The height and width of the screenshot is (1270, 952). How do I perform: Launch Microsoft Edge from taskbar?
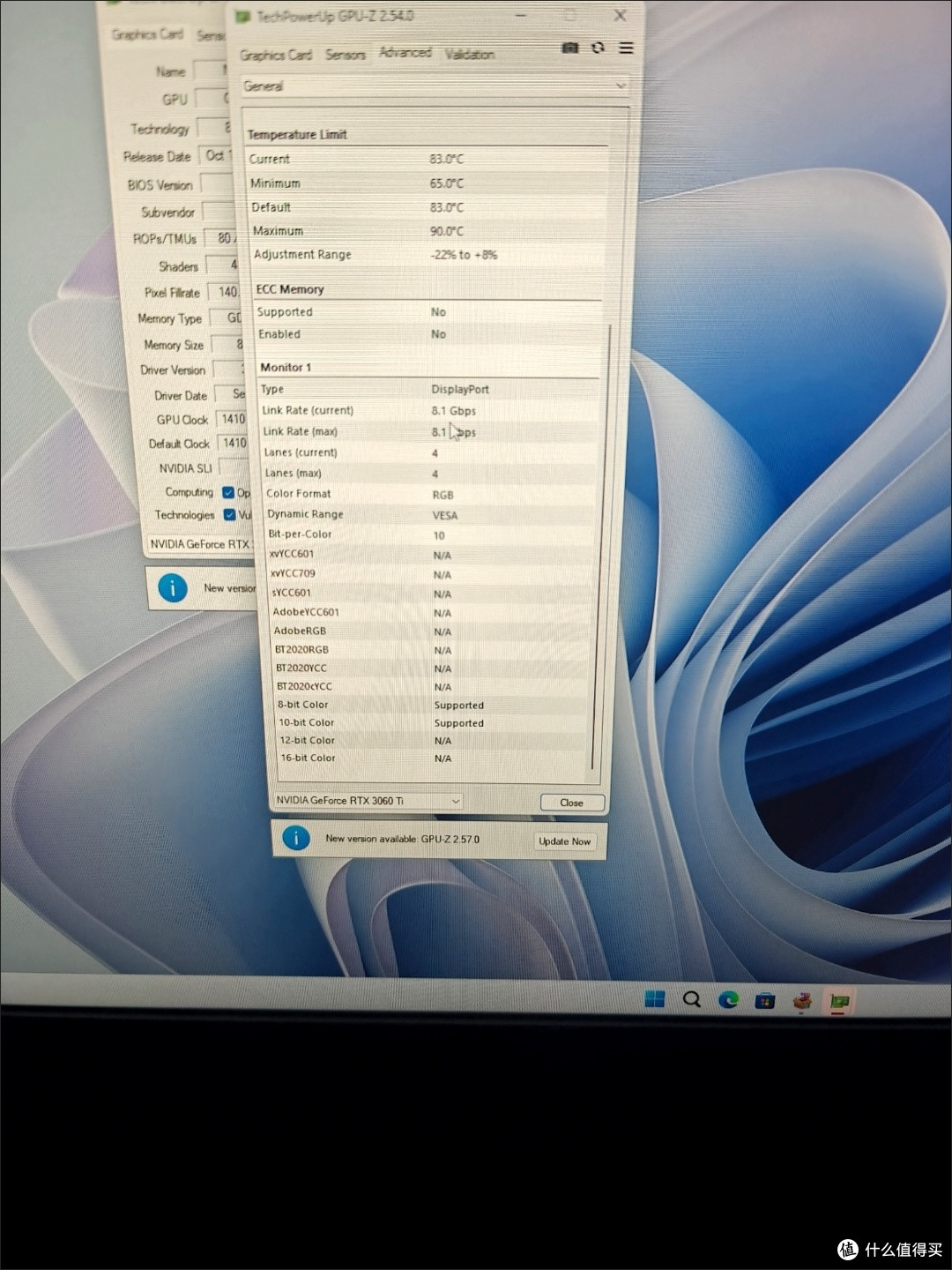click(x=729, y=999)
